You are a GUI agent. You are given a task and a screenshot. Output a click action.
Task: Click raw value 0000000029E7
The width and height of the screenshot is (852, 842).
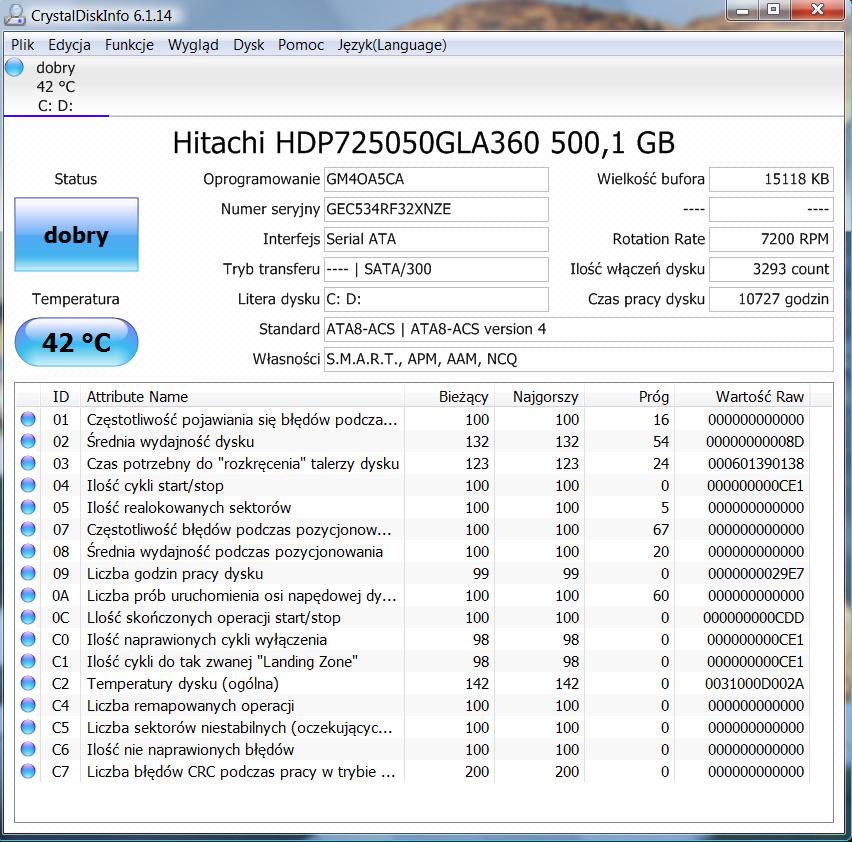756,574
